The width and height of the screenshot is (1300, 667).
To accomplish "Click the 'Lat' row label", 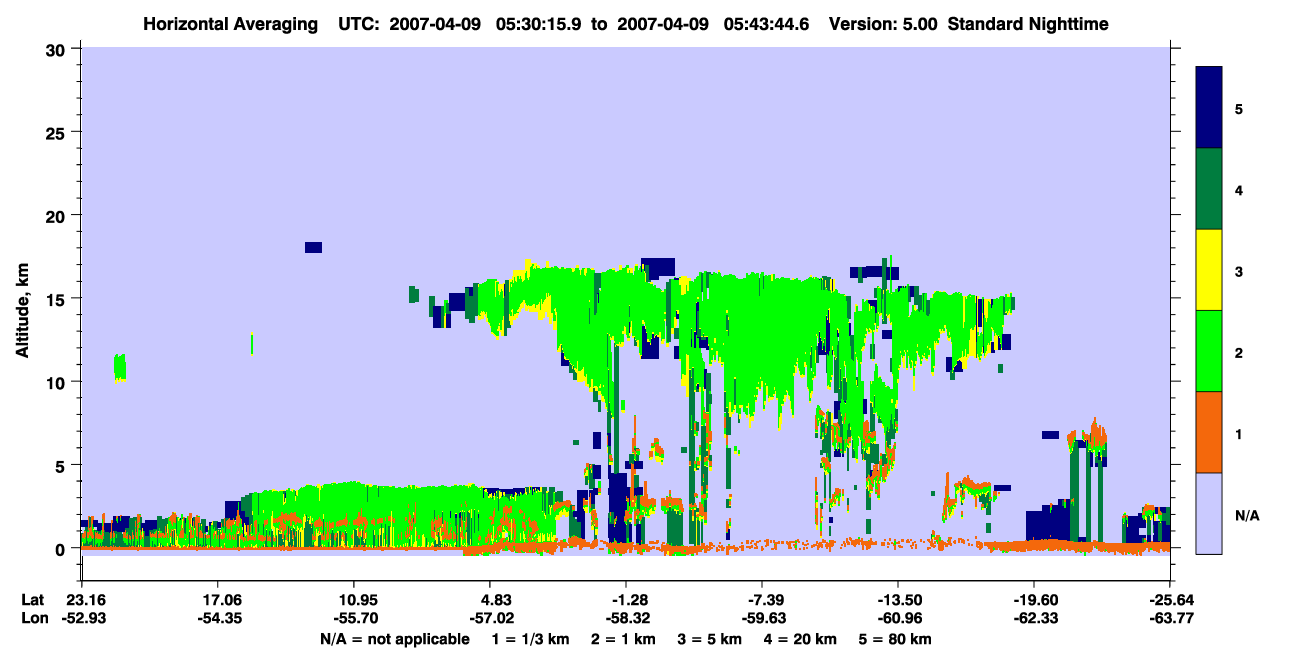I will [33, 600].
